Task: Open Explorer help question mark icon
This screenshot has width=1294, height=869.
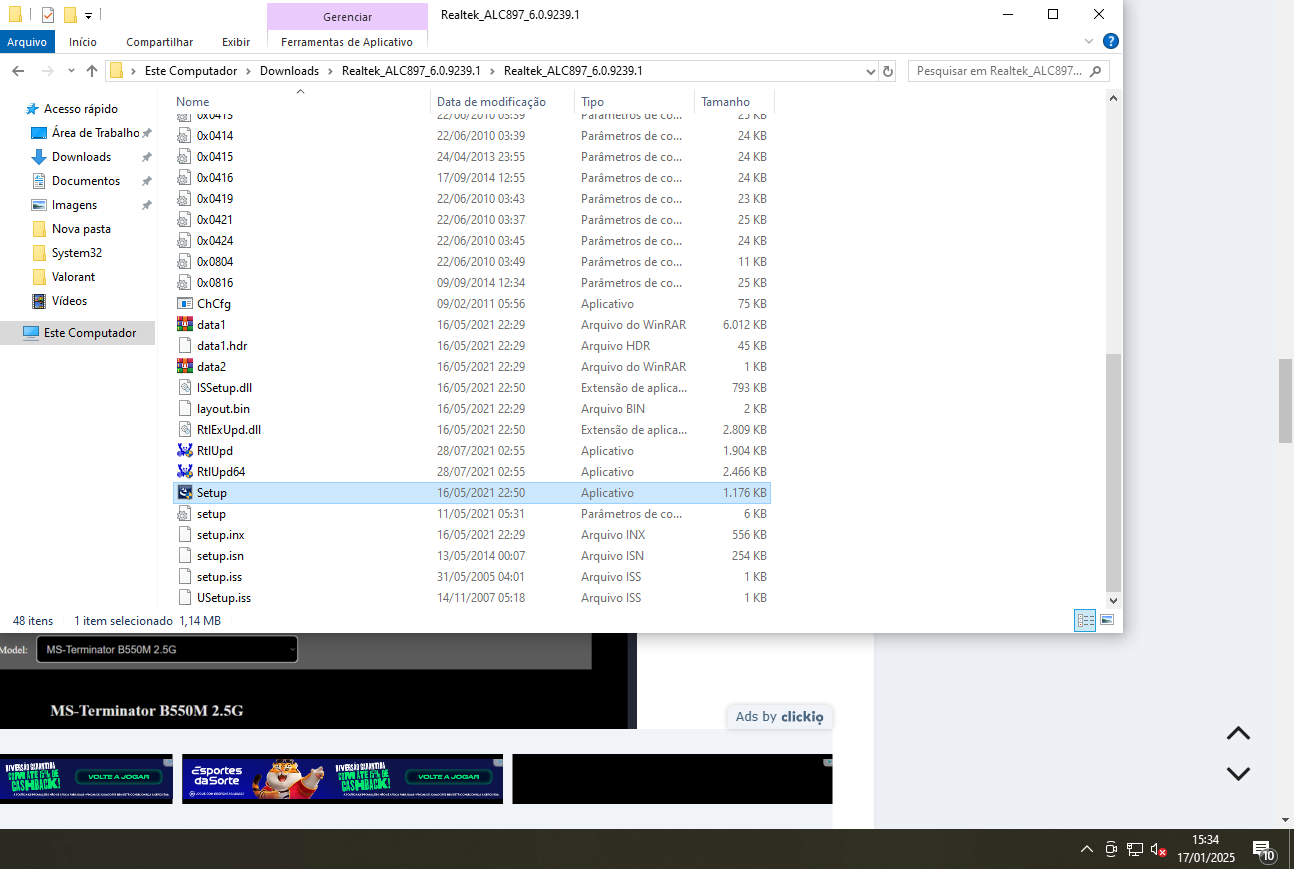Action: coord(1110,41)
